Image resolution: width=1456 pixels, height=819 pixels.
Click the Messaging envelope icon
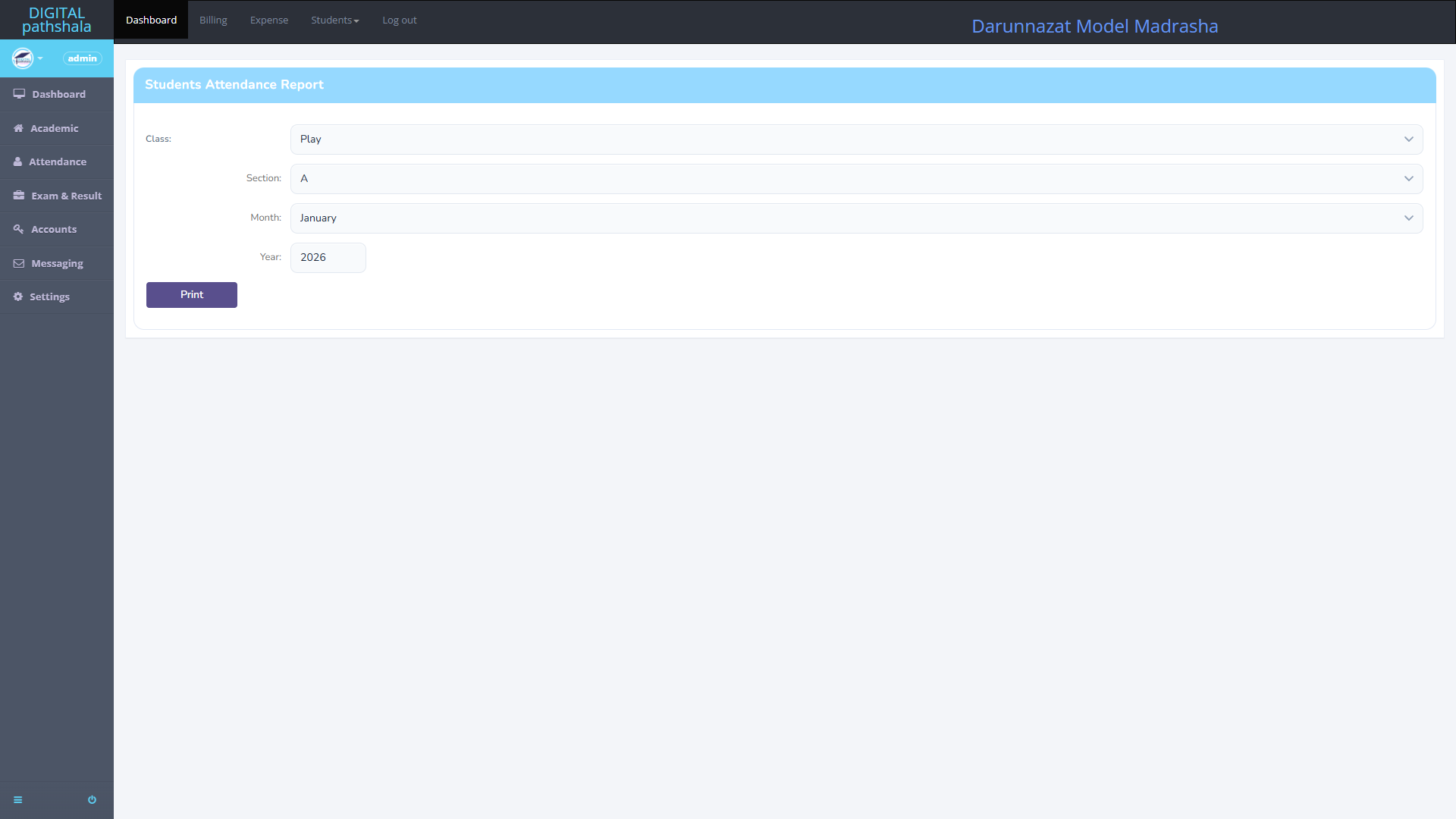[19, 263]
